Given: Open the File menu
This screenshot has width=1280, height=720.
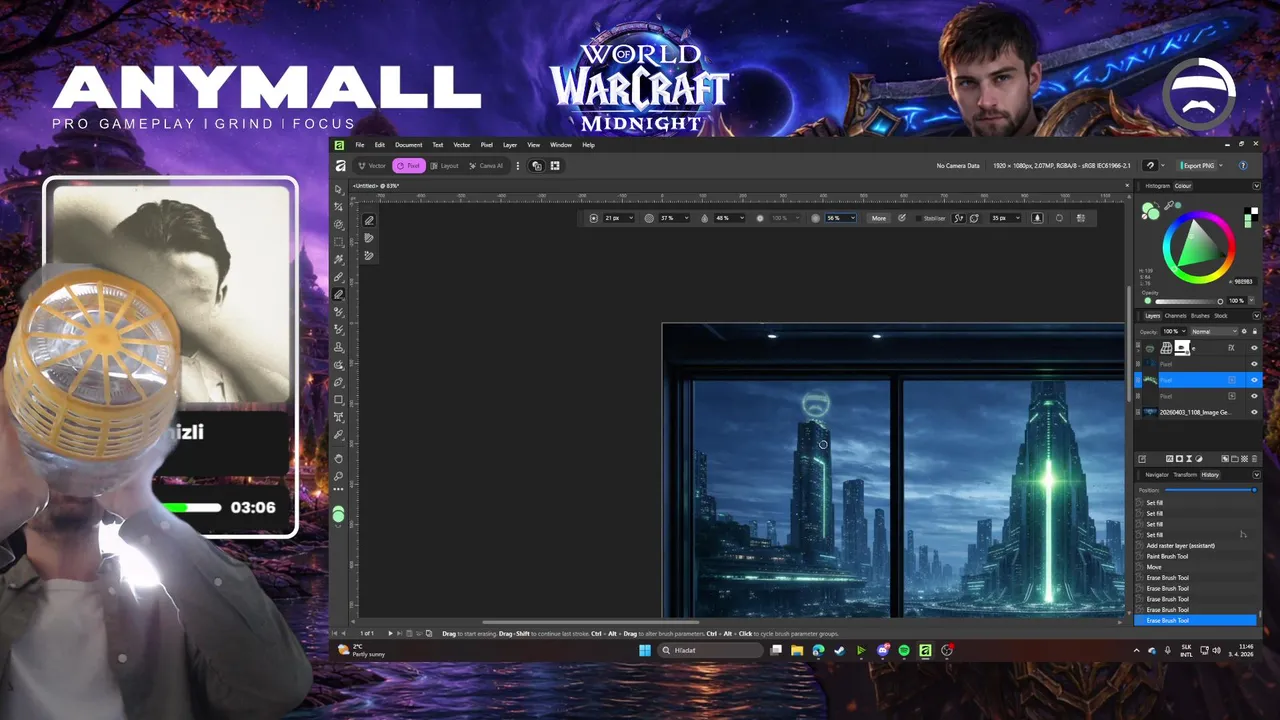Looking at the screenshot, I should [360, 145].
